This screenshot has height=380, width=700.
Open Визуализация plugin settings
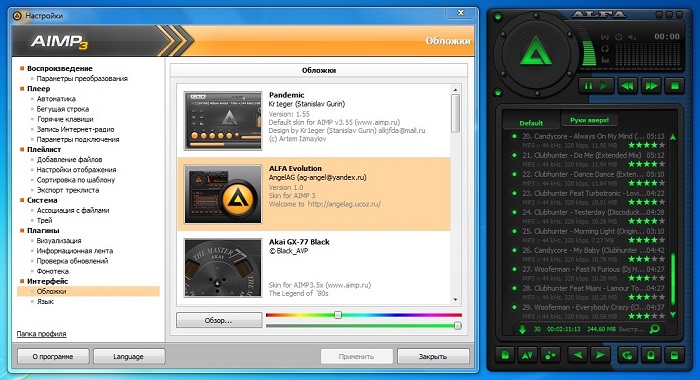coord(59,241)
